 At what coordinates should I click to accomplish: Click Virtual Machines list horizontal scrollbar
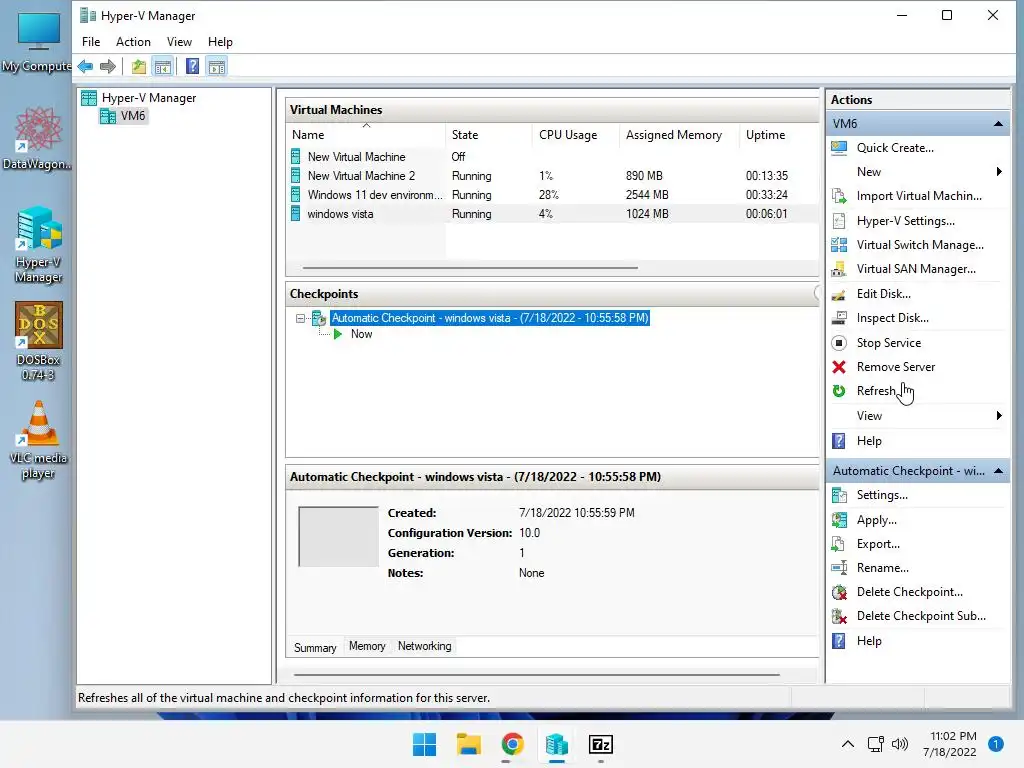[470, 267]
